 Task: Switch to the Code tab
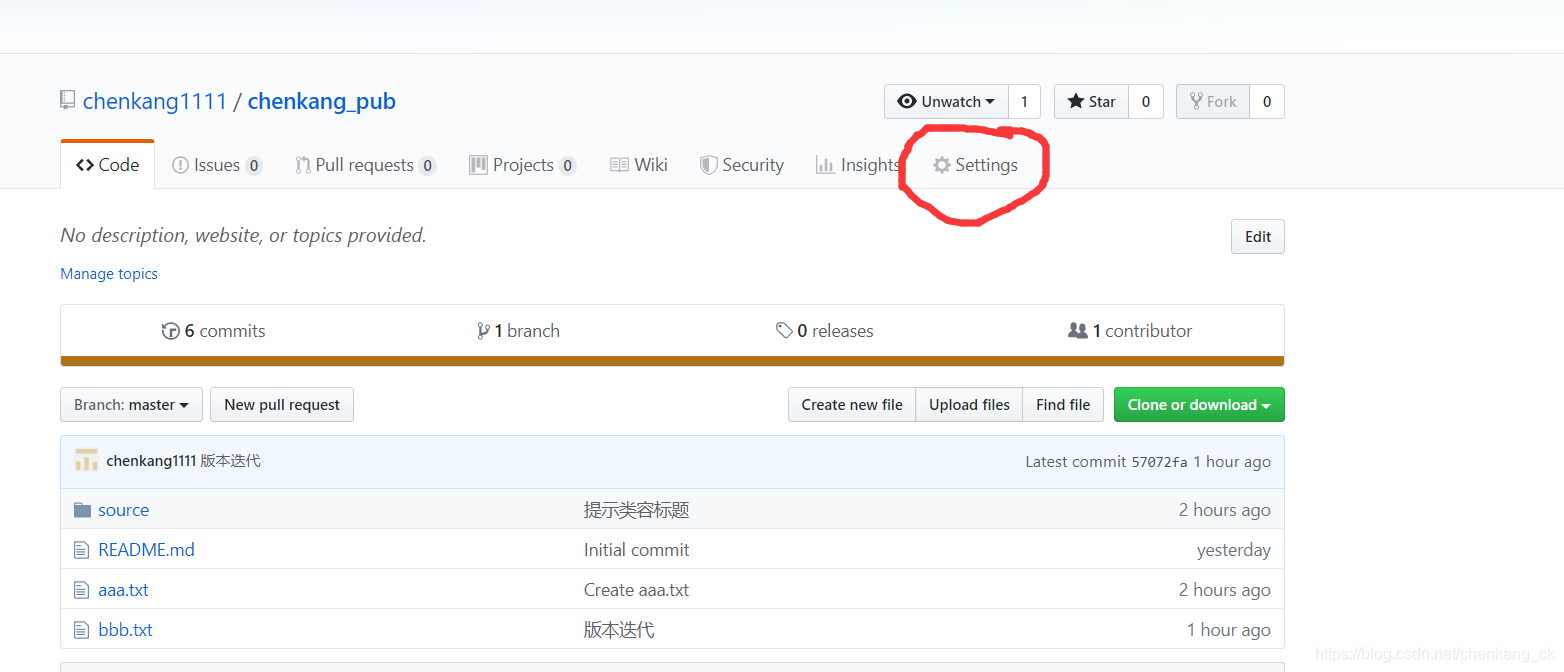coord(108,165)
